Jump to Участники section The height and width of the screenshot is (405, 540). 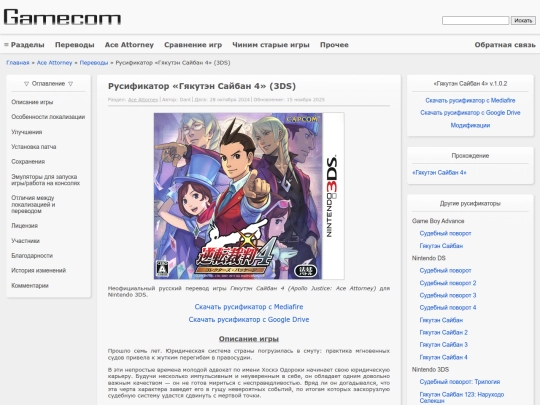click(25, 241)
